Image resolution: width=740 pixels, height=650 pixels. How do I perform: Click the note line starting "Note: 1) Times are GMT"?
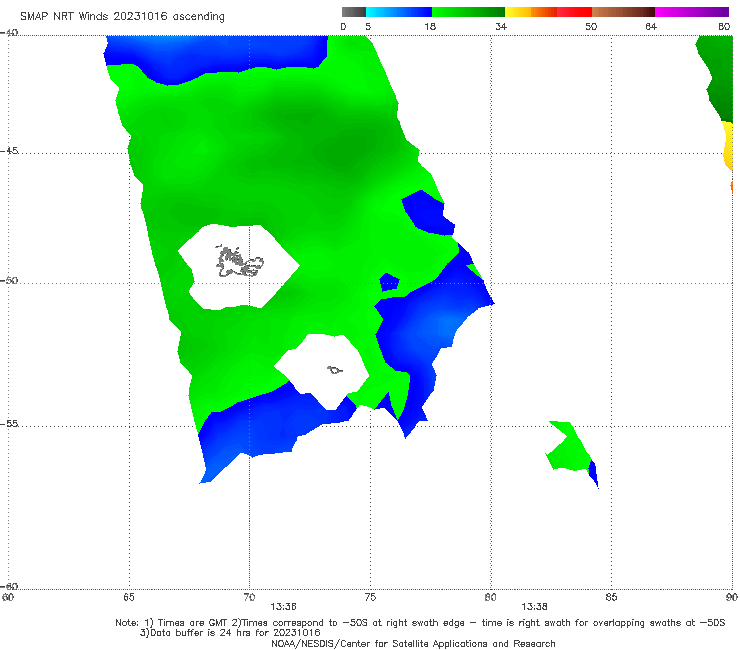(x=420, y=623)
